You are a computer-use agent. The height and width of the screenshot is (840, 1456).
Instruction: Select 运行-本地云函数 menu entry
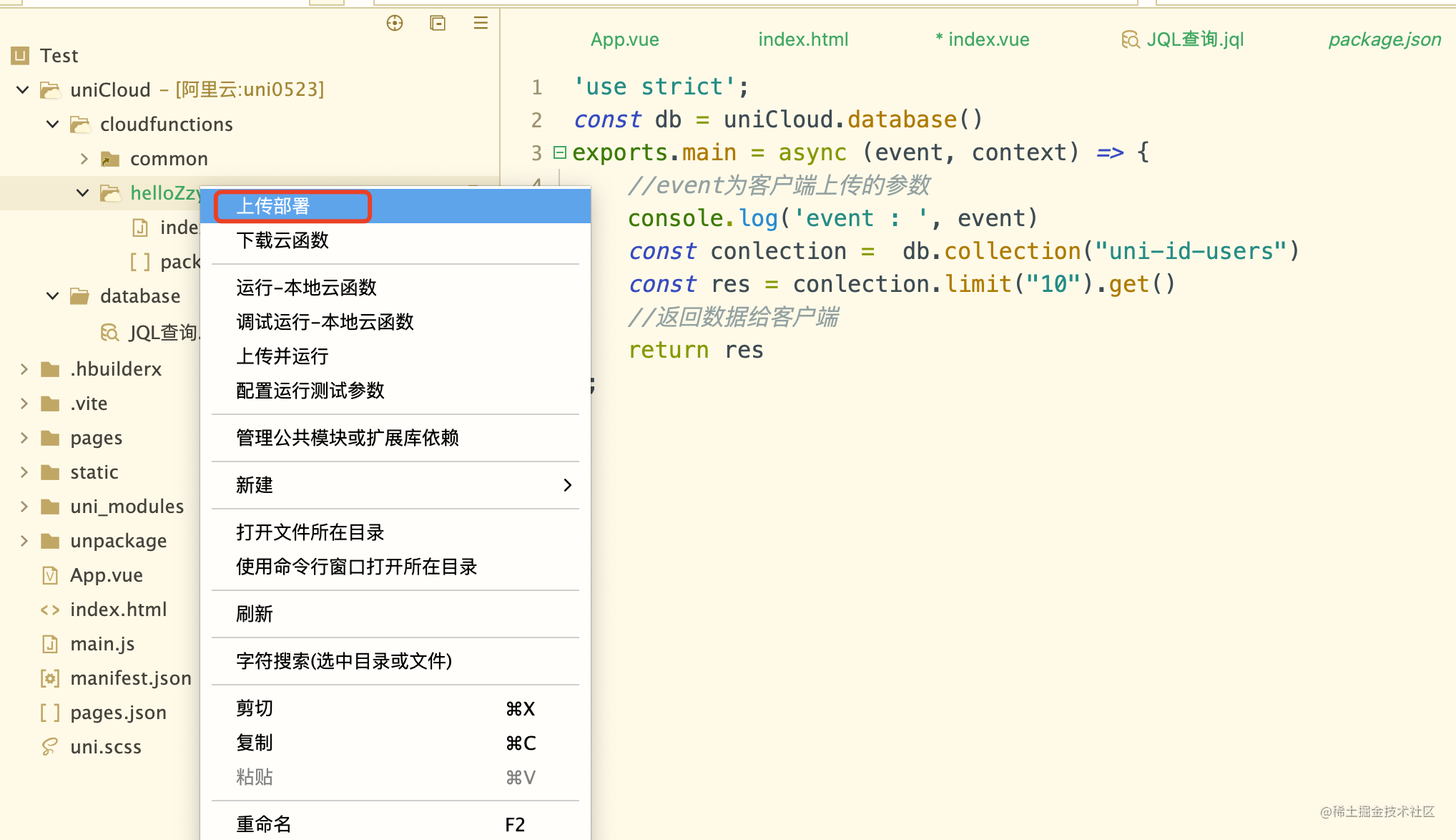tap(395, 288)
